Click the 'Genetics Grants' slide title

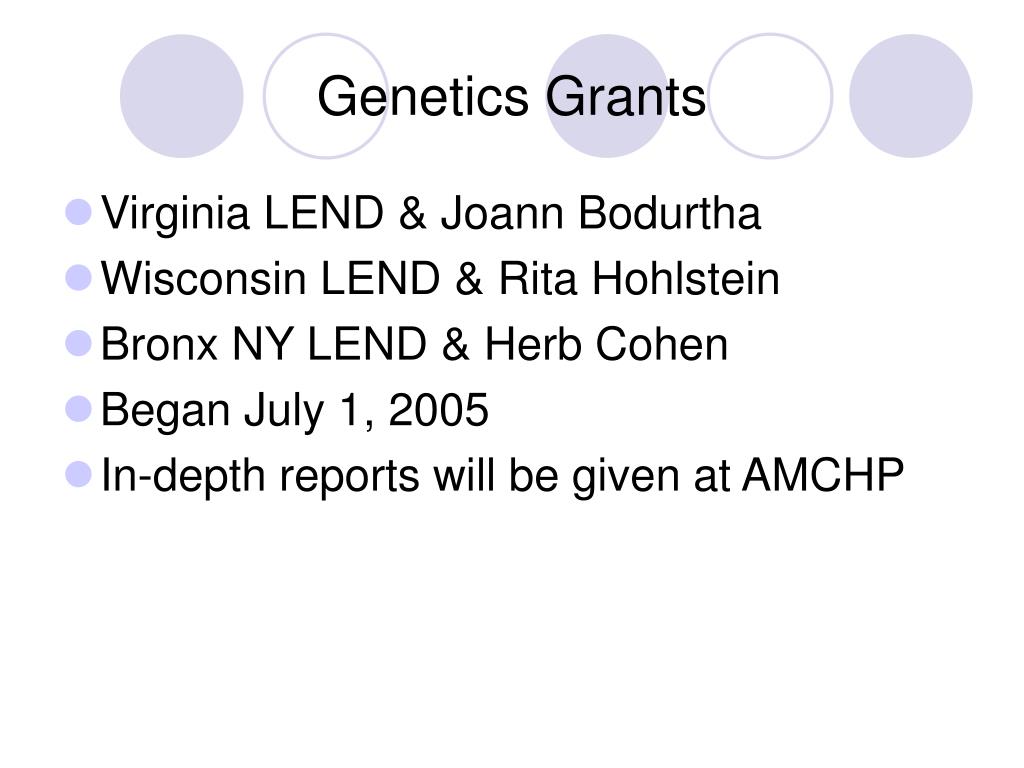point(511,98)
